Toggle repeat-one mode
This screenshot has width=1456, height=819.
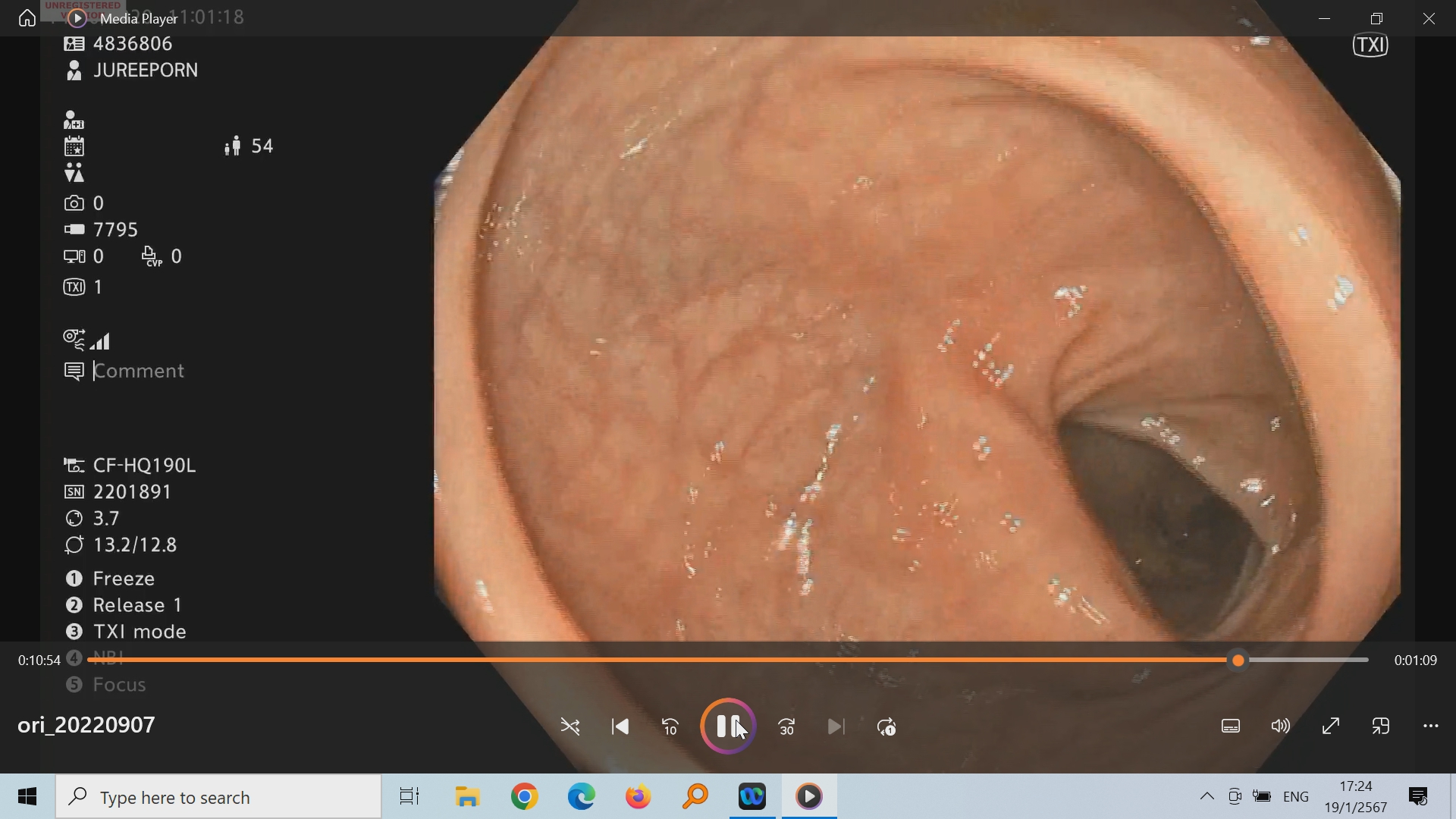click(886, 727)
